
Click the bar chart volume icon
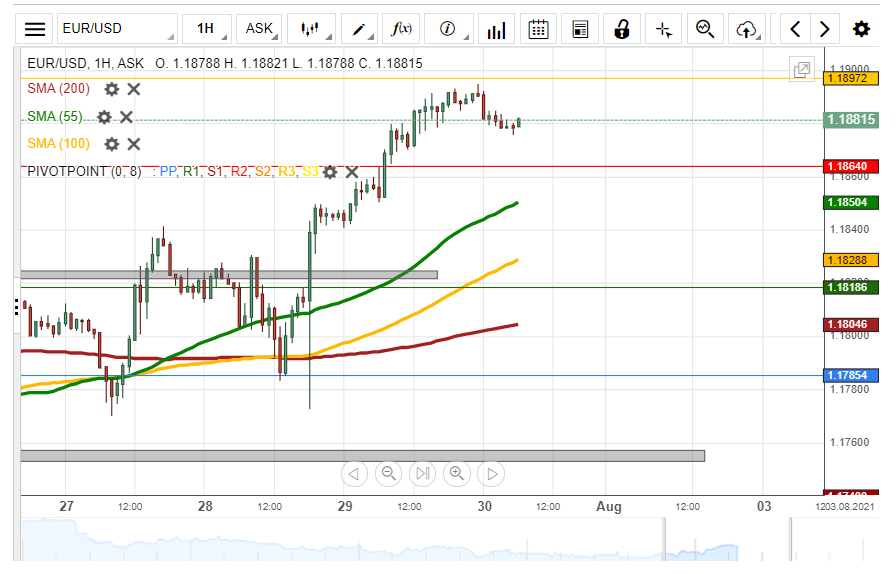coord(496,29)
